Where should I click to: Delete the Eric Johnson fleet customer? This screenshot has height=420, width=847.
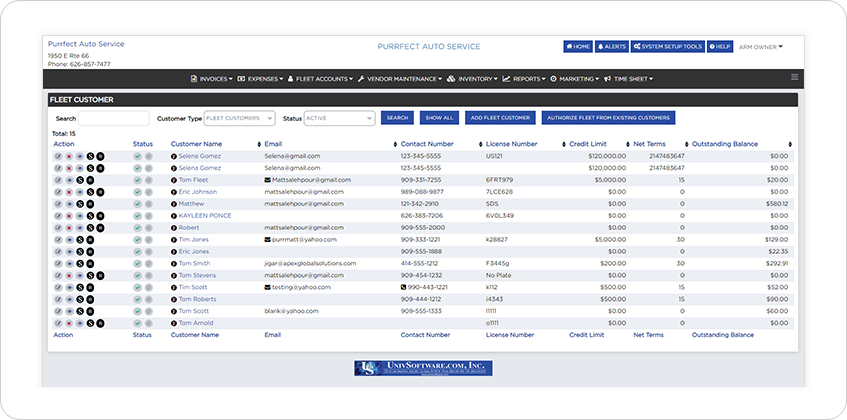coord(69,192)
